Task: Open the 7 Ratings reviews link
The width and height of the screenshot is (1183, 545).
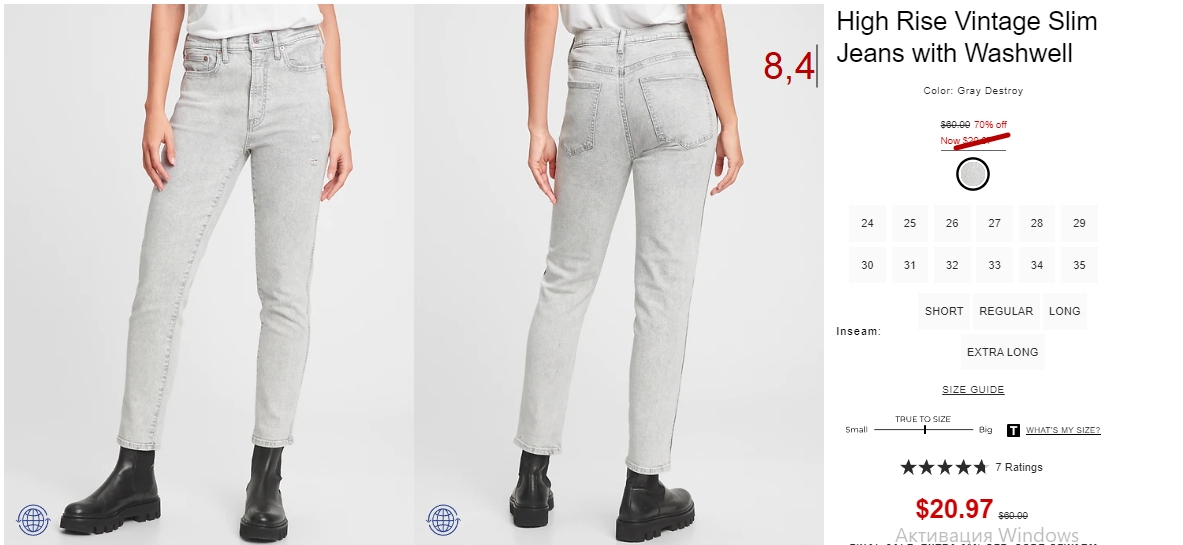Action: 1019,467
